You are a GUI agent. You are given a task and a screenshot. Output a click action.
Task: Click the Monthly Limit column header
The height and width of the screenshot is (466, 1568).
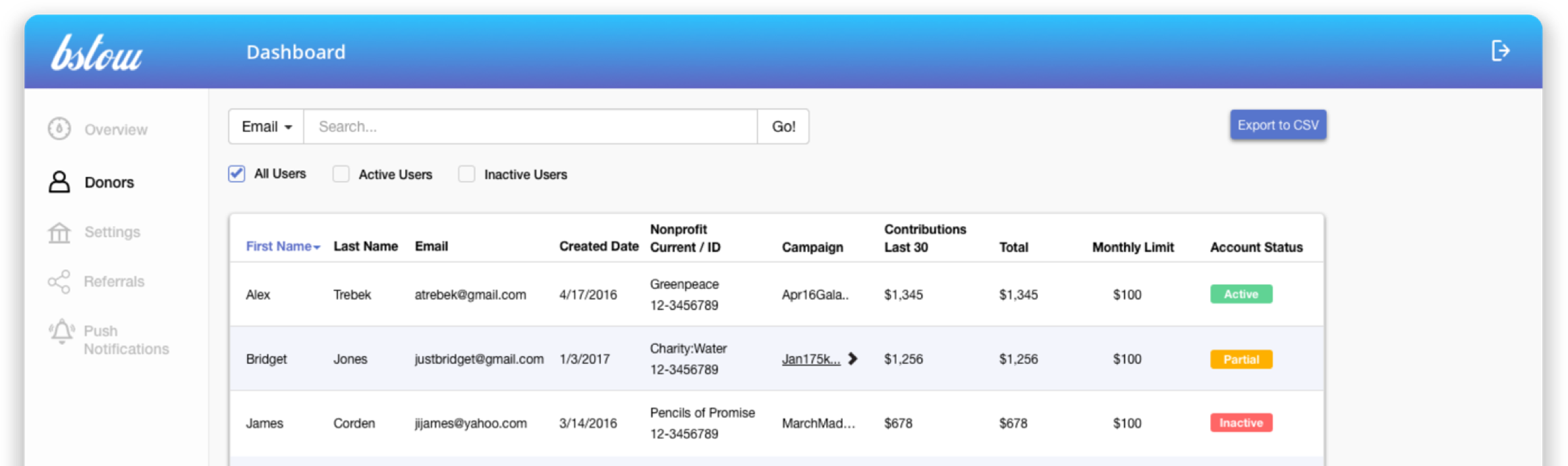pos(1133,247)
